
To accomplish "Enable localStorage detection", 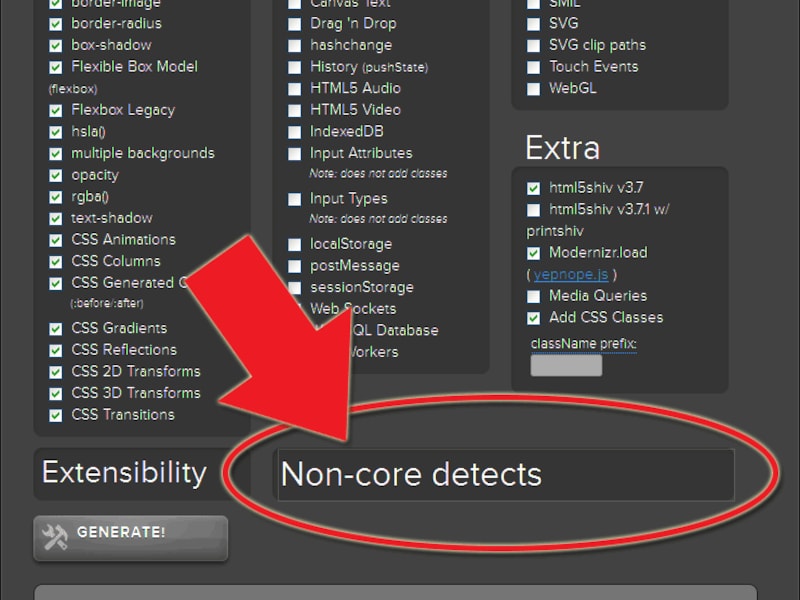I will 294,243.
